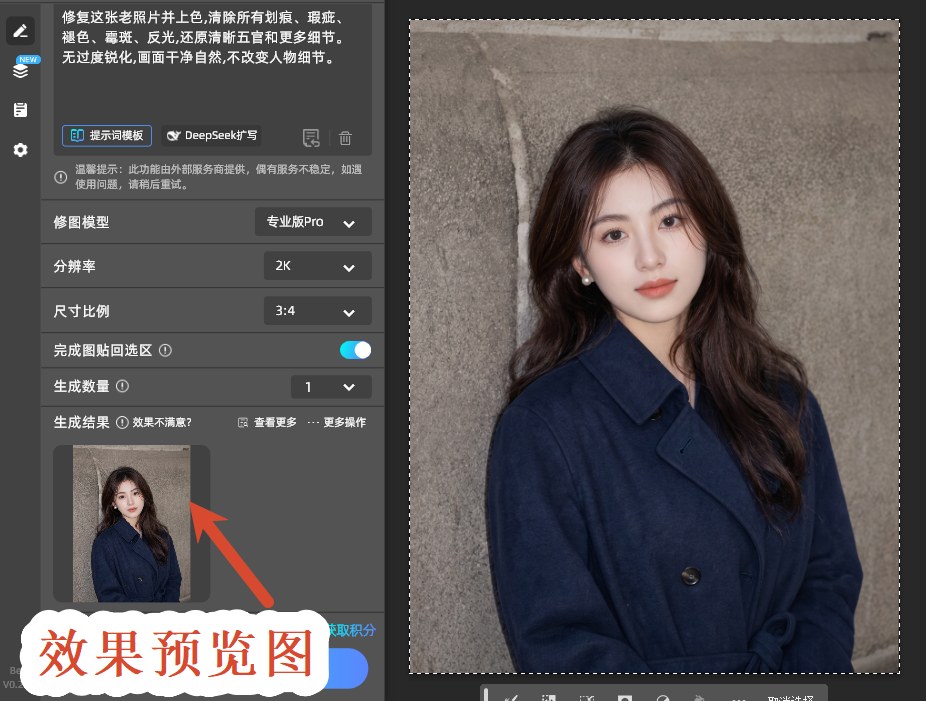The height and width of the screenshot is (701, 926).
Task: Click the save prompt icon beside trash
Action: [x=311, y=138]
